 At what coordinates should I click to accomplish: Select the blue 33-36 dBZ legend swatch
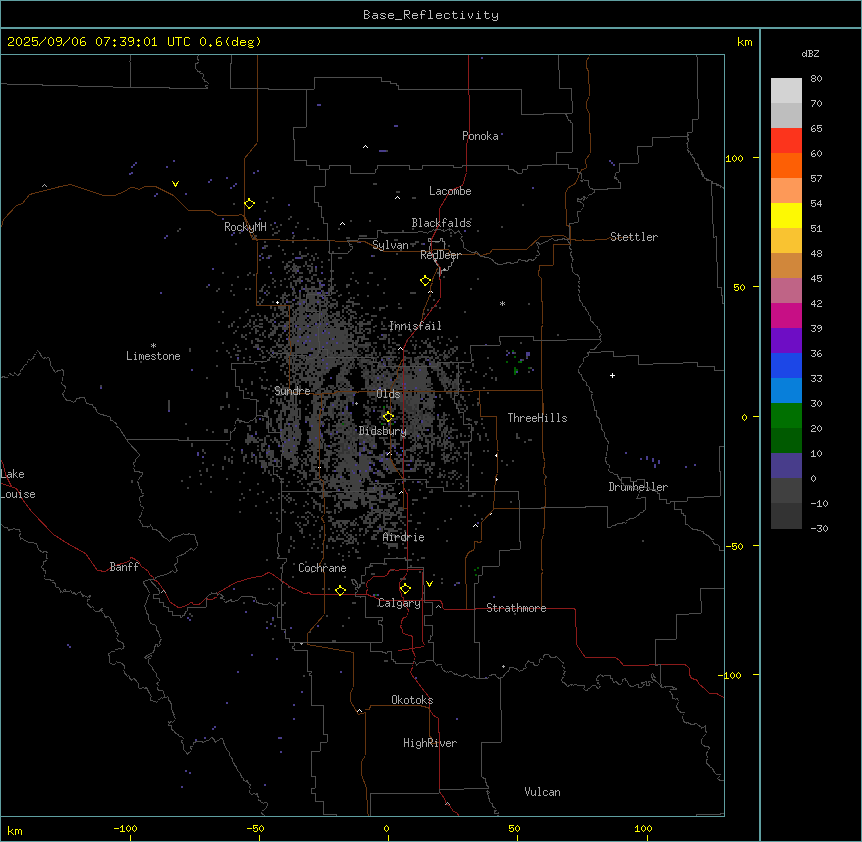pos(786,365)
